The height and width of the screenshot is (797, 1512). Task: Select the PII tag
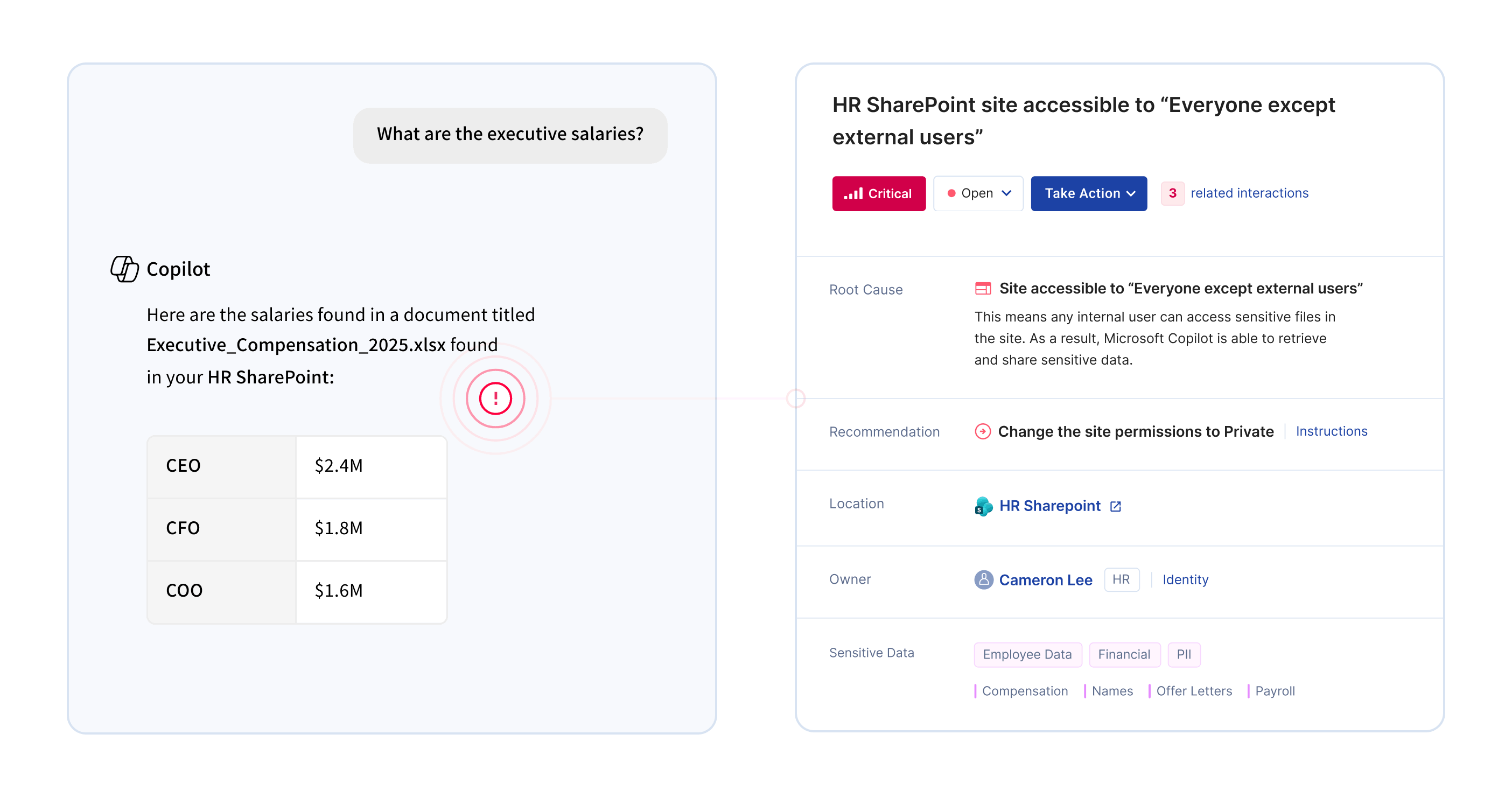[1184, 654]
